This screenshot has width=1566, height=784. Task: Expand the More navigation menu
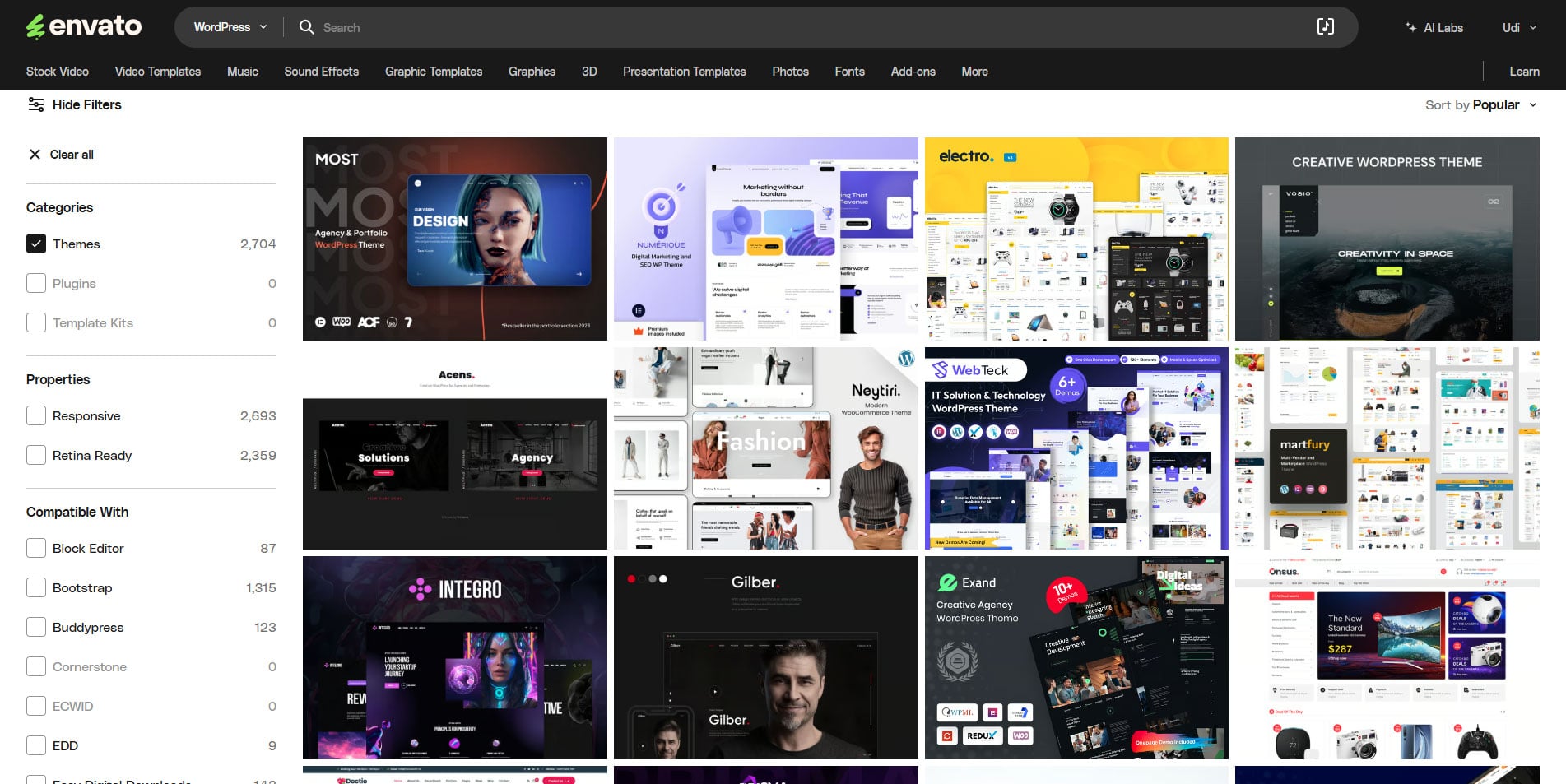coord(974,72)
